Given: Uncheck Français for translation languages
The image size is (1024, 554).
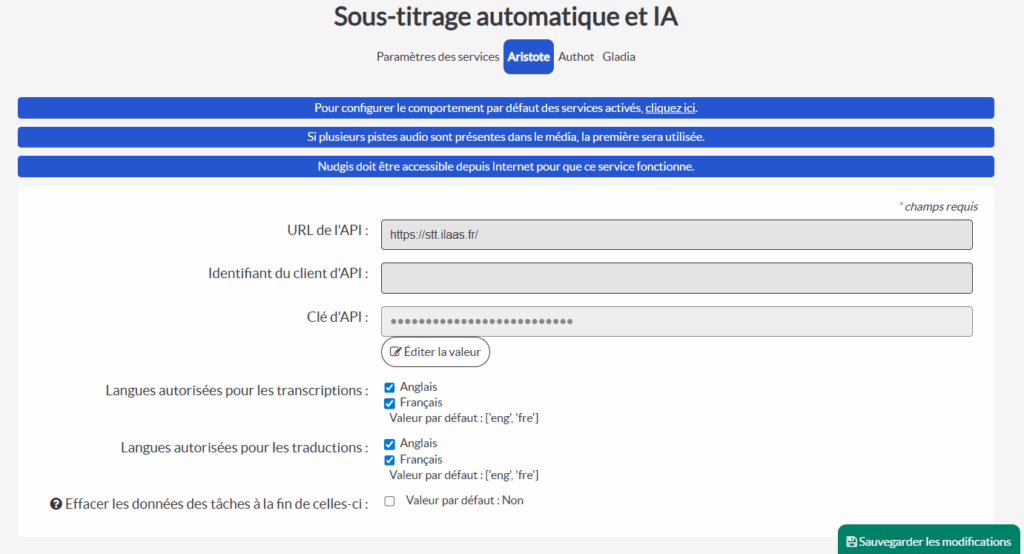Looking at the screenshot, I should point(389,460).
